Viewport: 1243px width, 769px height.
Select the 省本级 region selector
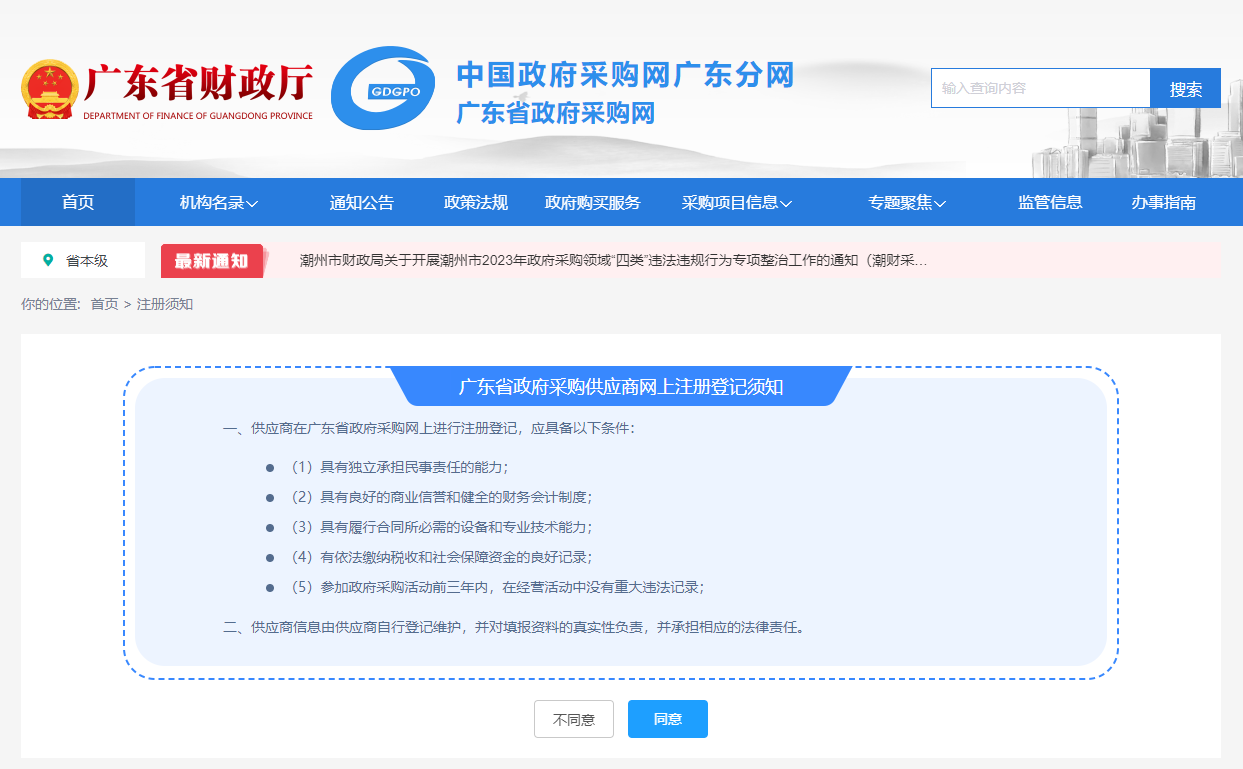pos(86,261)
